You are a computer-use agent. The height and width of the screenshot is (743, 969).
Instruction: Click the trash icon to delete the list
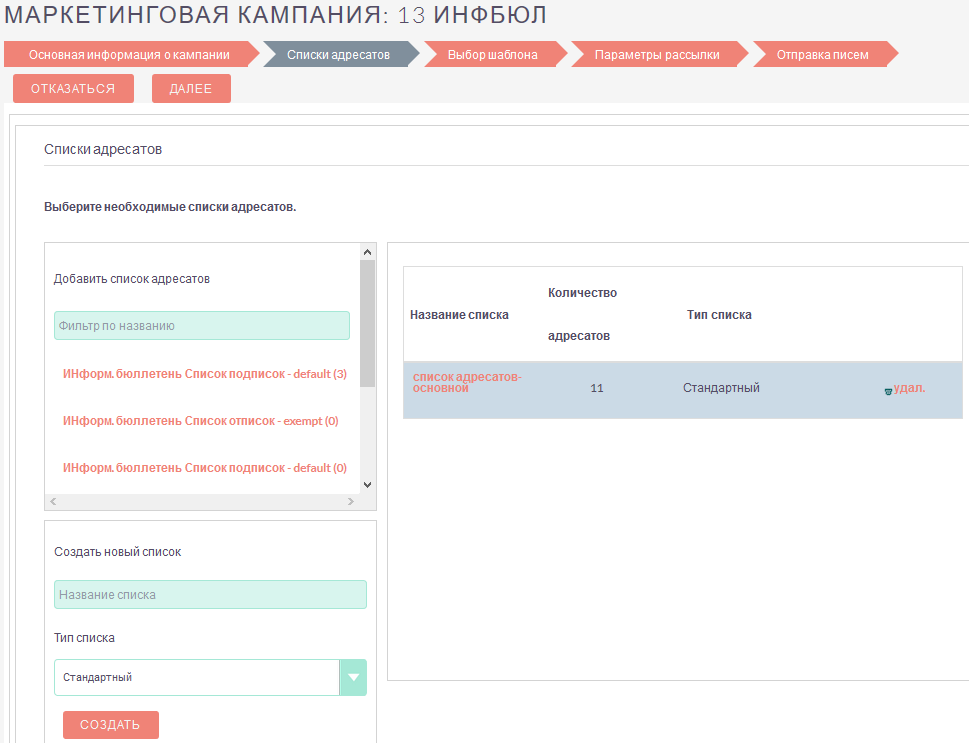(888, 391)
